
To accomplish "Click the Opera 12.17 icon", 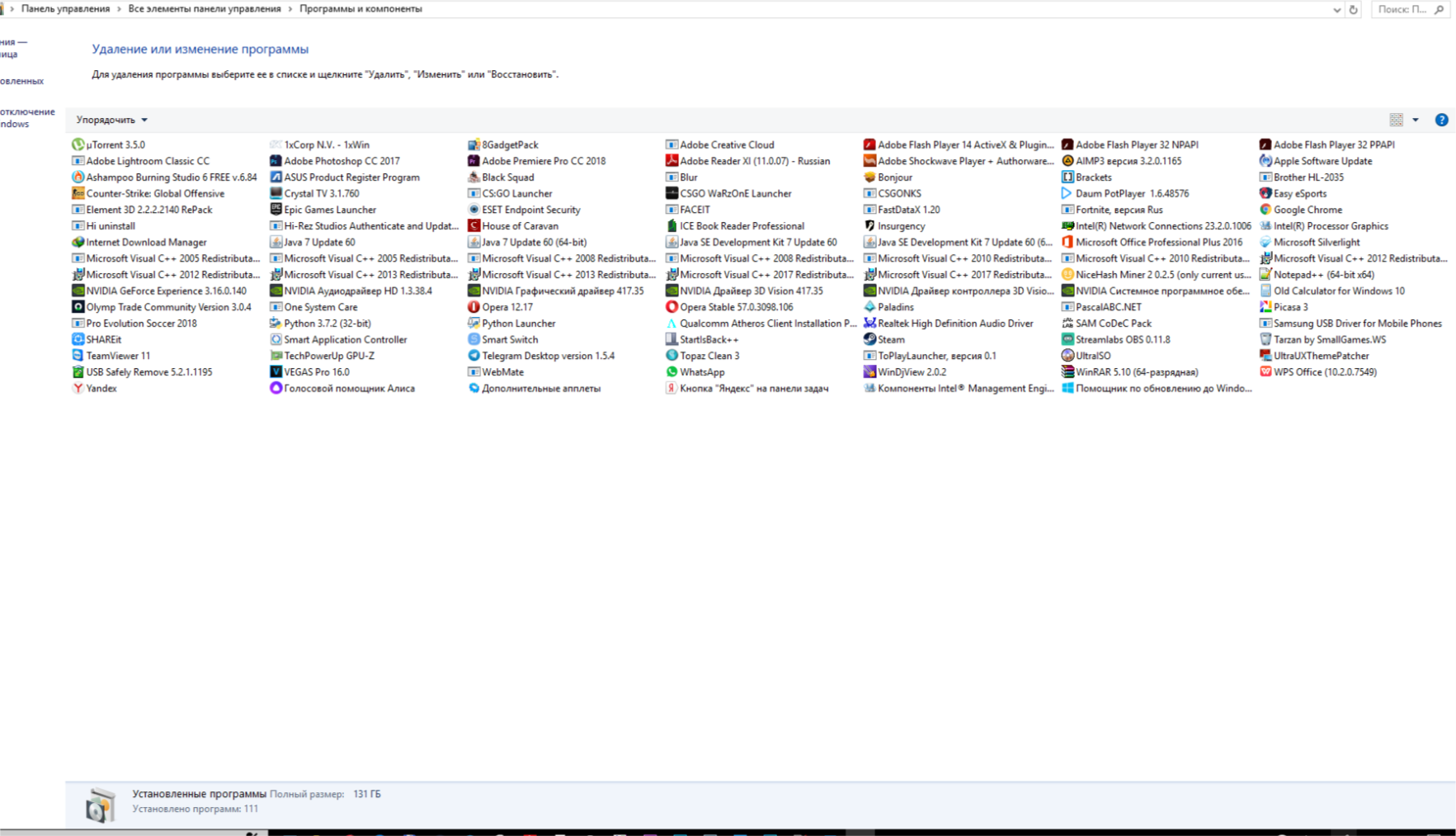I will click(x=474, y=307).
